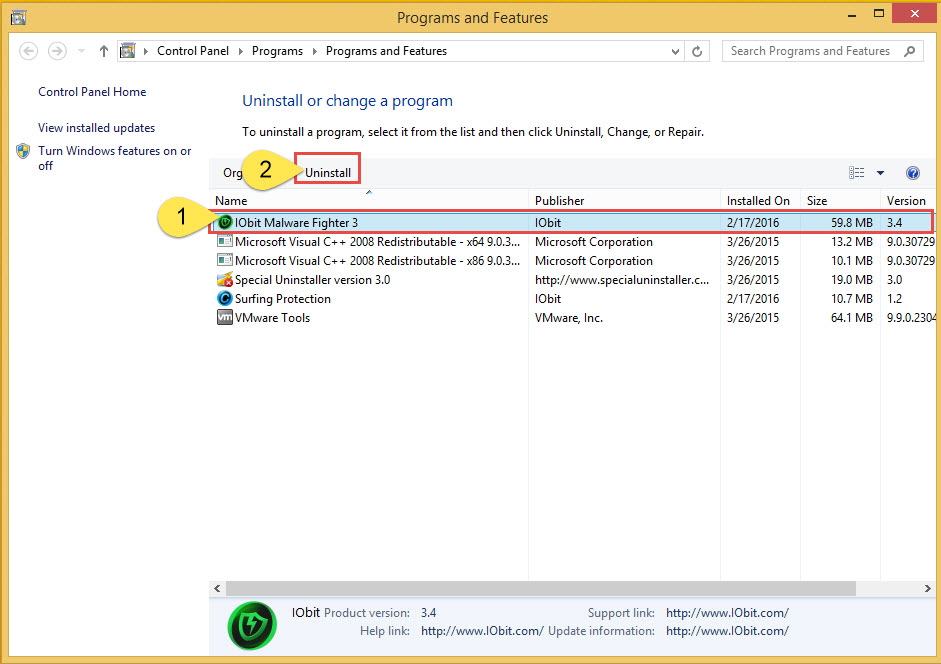
Task: Click VMware, Inc. publisher cell
Action: pos(569,318)
